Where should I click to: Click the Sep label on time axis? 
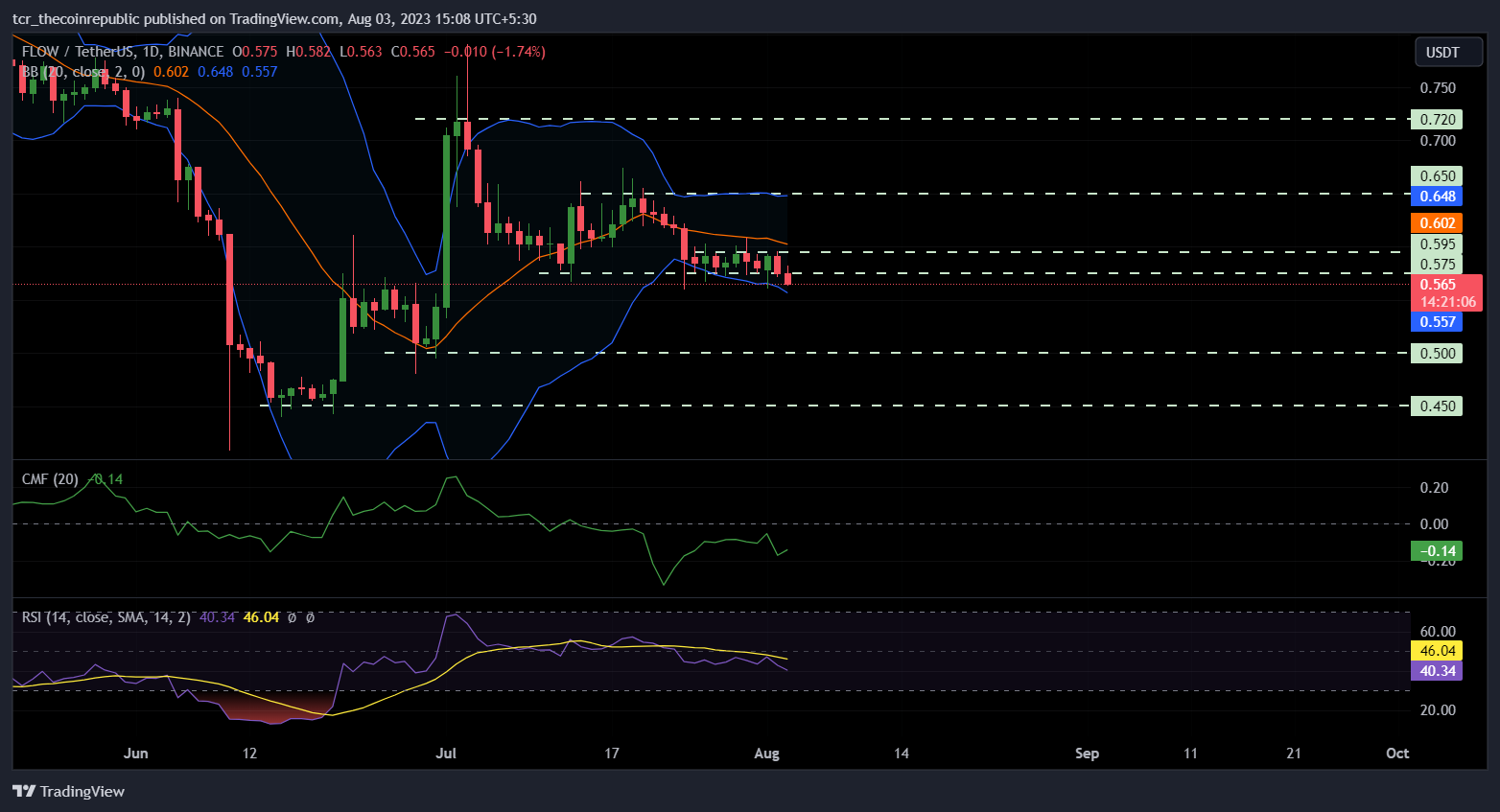click(1087, 754)
